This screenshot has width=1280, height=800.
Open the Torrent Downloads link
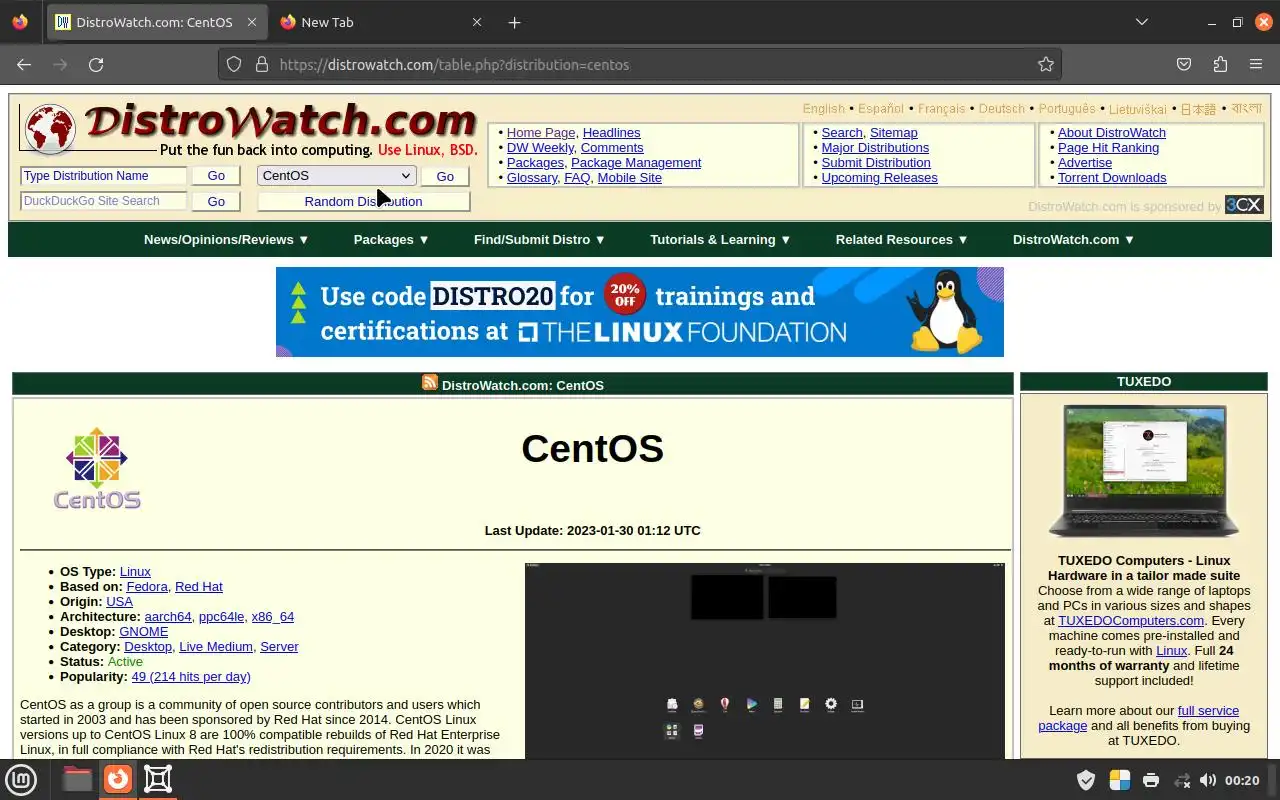(x=1112, y=177)
